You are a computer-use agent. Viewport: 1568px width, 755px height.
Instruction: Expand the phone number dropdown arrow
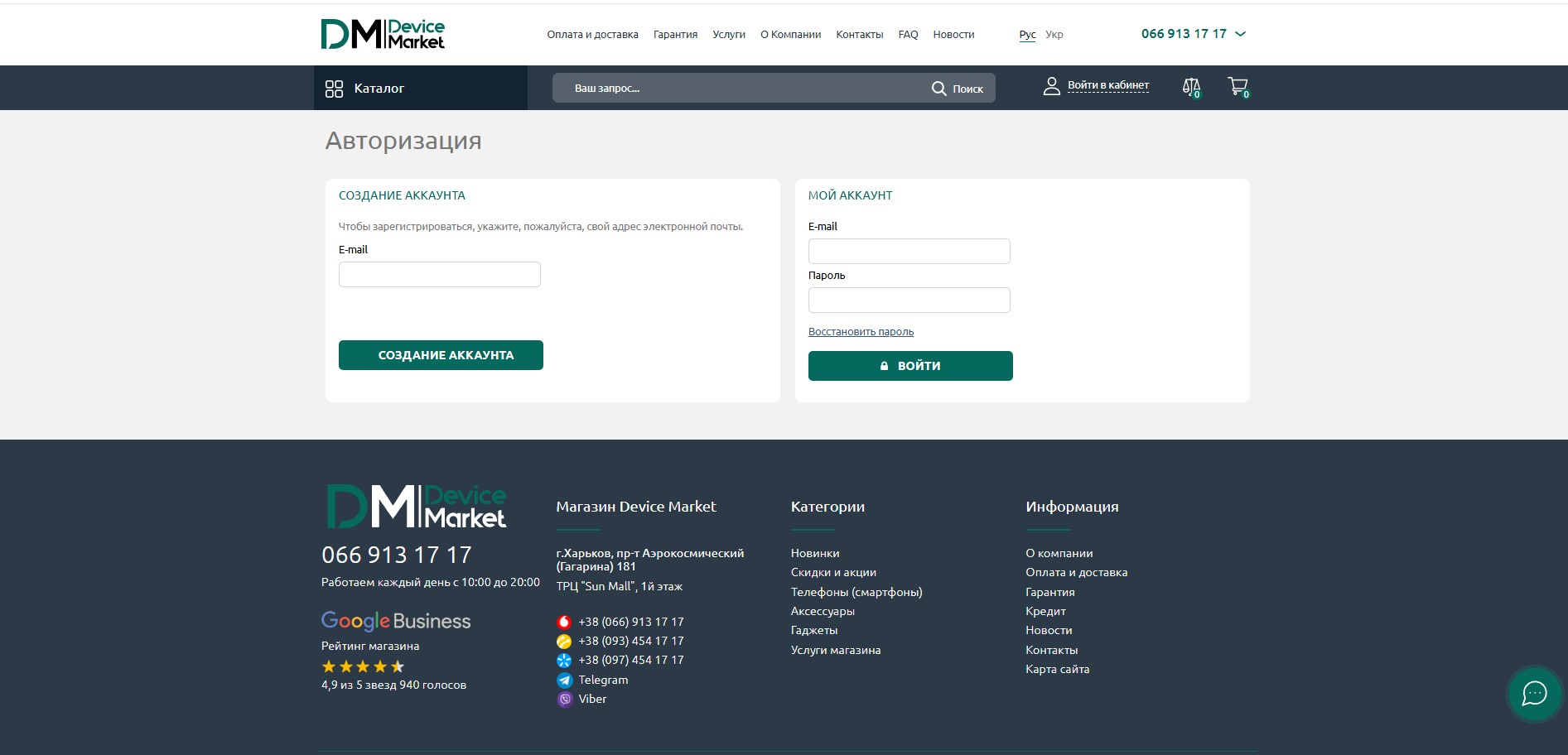coord(1240,34)
